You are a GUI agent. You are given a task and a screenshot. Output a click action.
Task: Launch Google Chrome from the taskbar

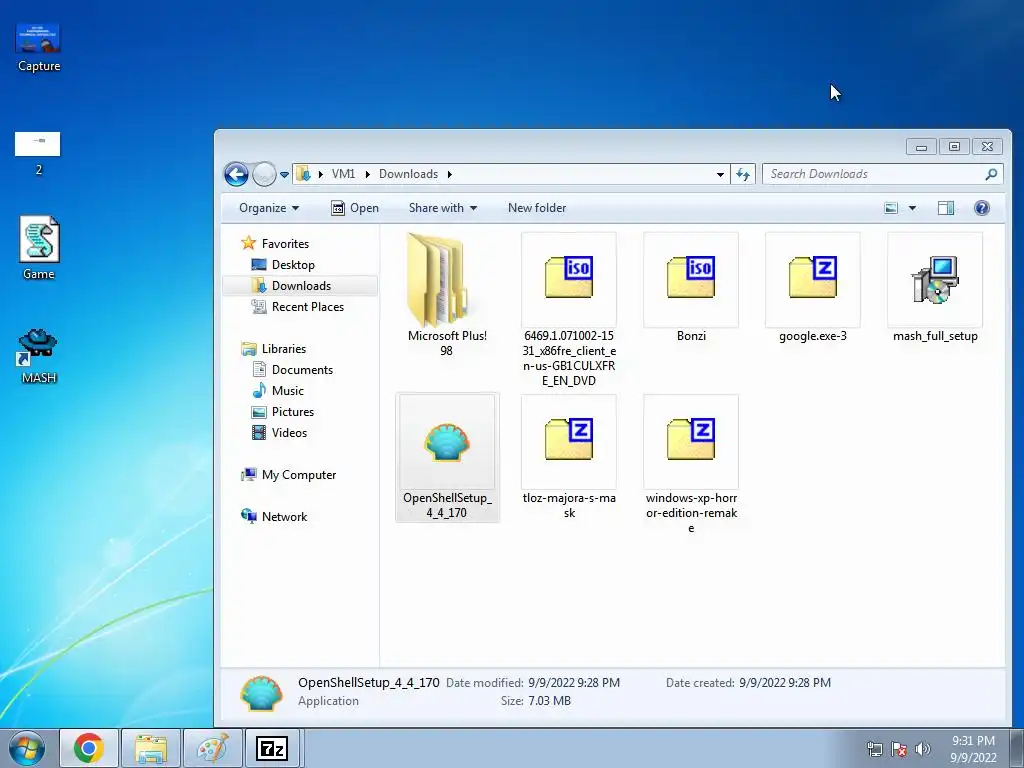89,748
